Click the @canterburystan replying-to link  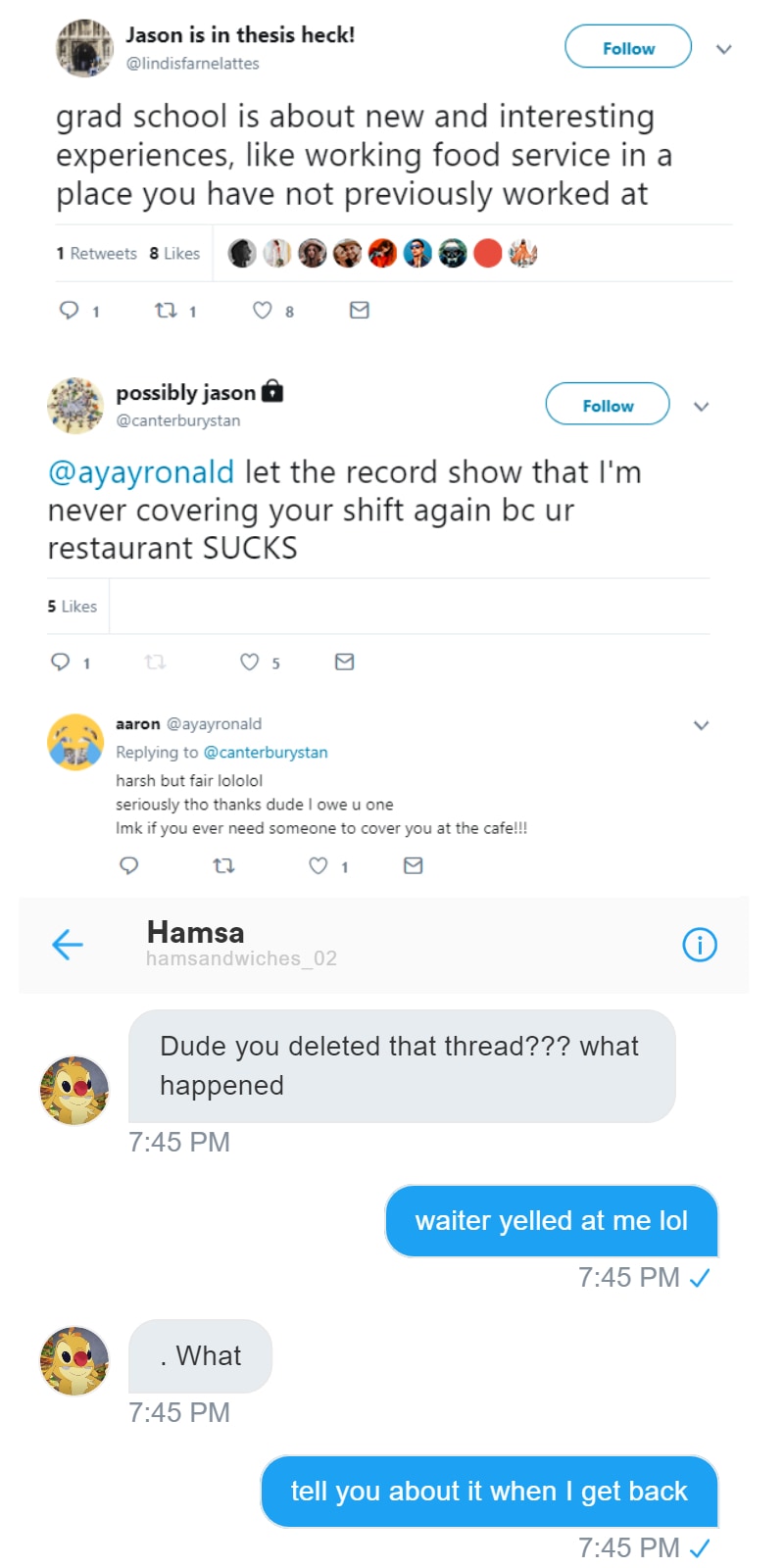pyautogui.click(x=266, y=753)
